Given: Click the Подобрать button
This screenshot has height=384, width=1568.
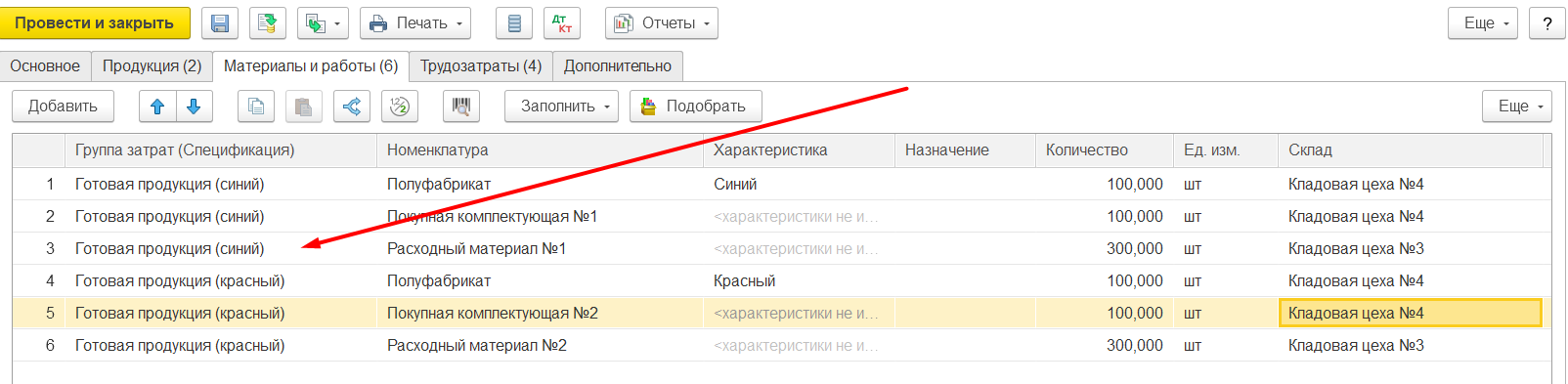Looking at the screenshot, I should point(695,106).
